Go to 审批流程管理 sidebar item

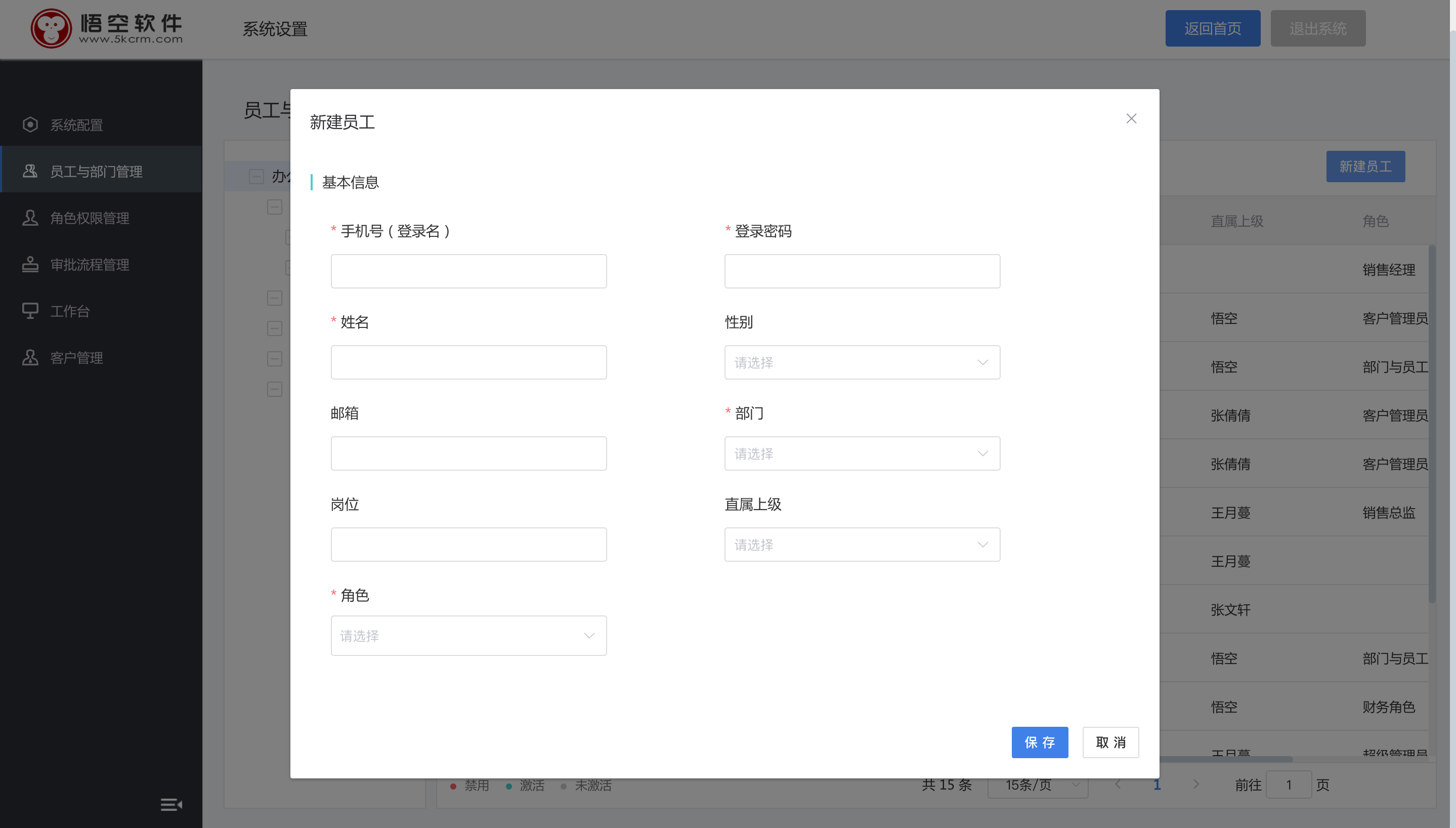pyautogui.click(x=101, y=264)
